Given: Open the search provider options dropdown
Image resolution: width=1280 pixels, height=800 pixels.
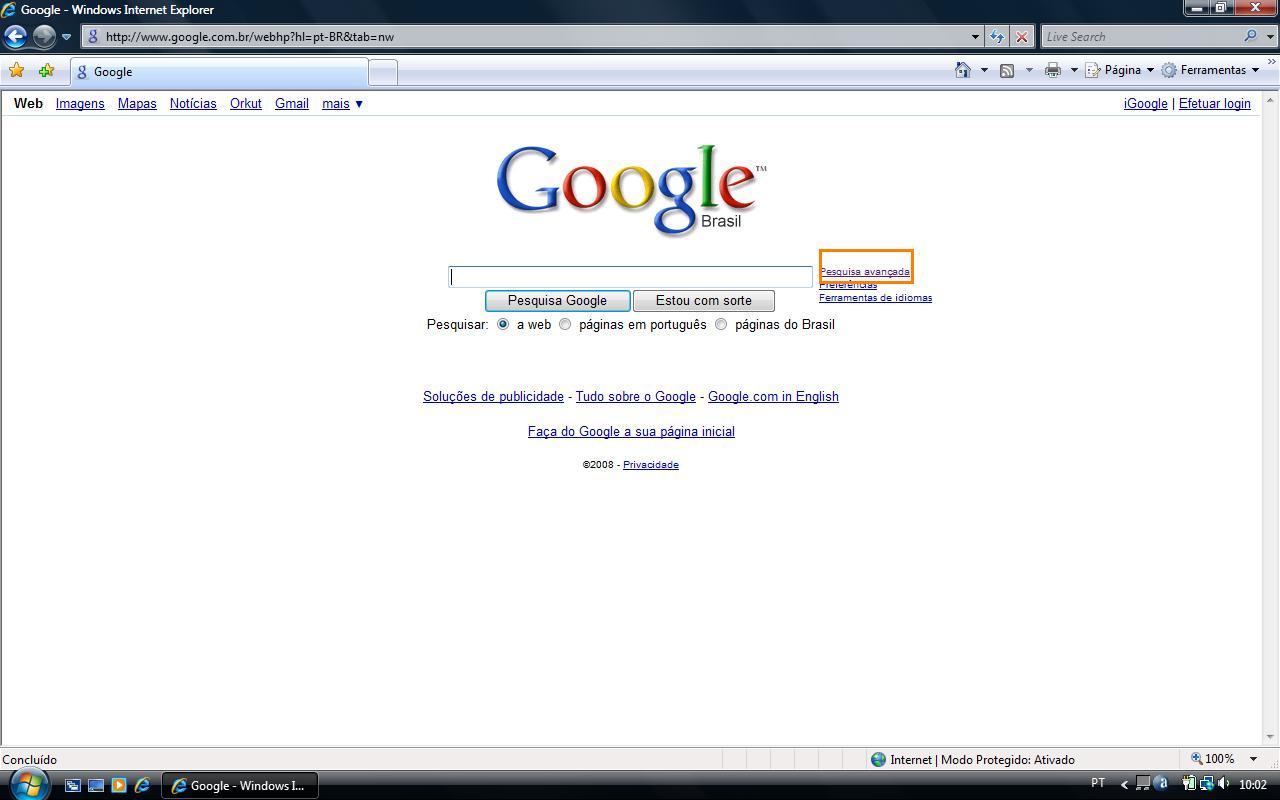Looking at the screenshot, I should tap(1271, 37).
